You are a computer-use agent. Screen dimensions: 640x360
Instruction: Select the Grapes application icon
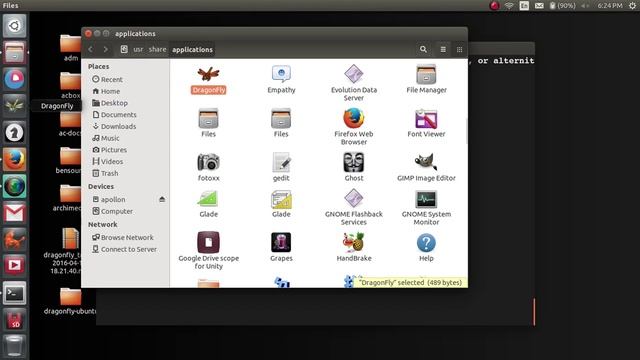[x=281, y=242]
